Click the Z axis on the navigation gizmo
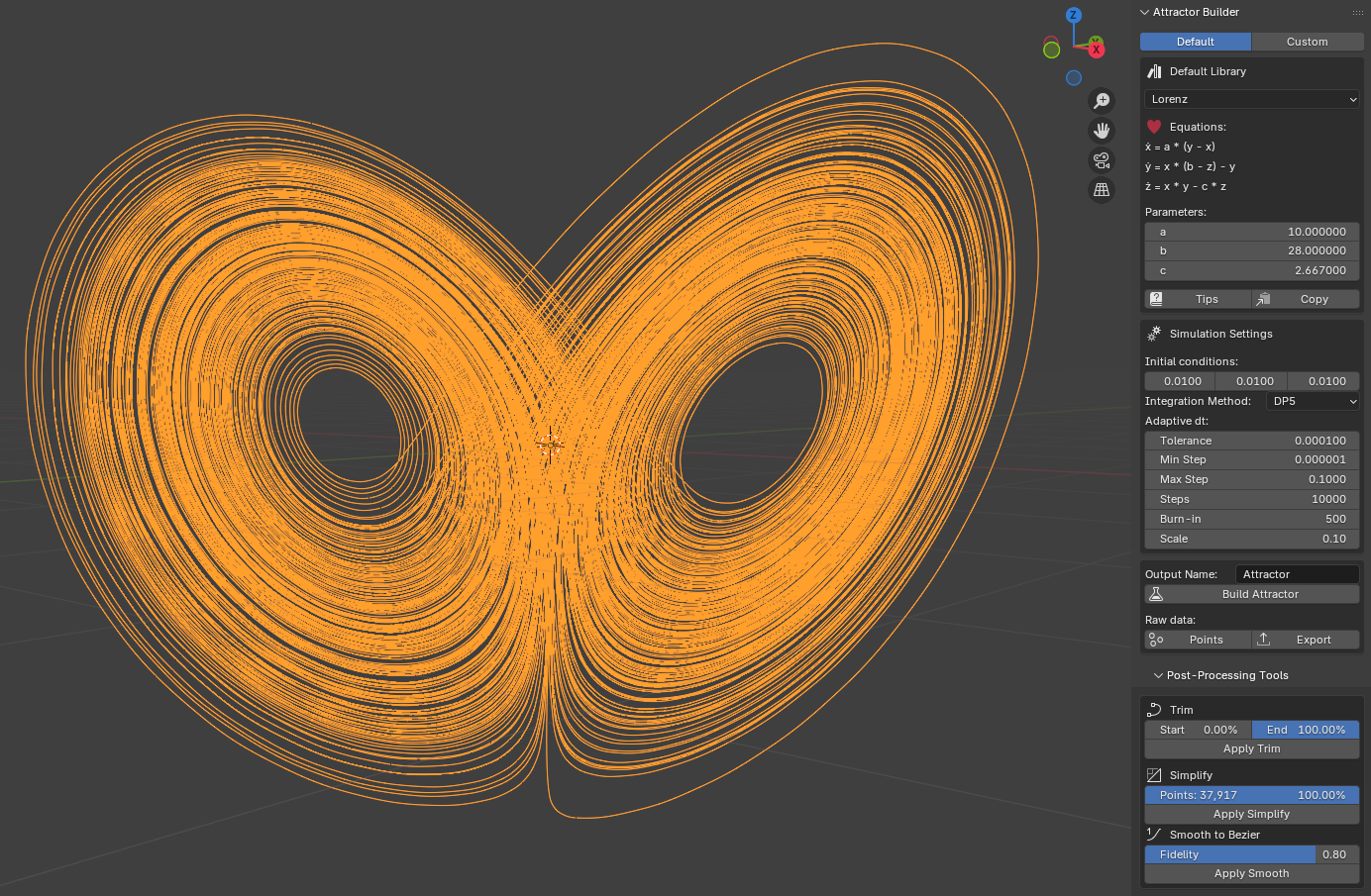The height and width of the screenshot is (896, 1371). [1073, 15]
